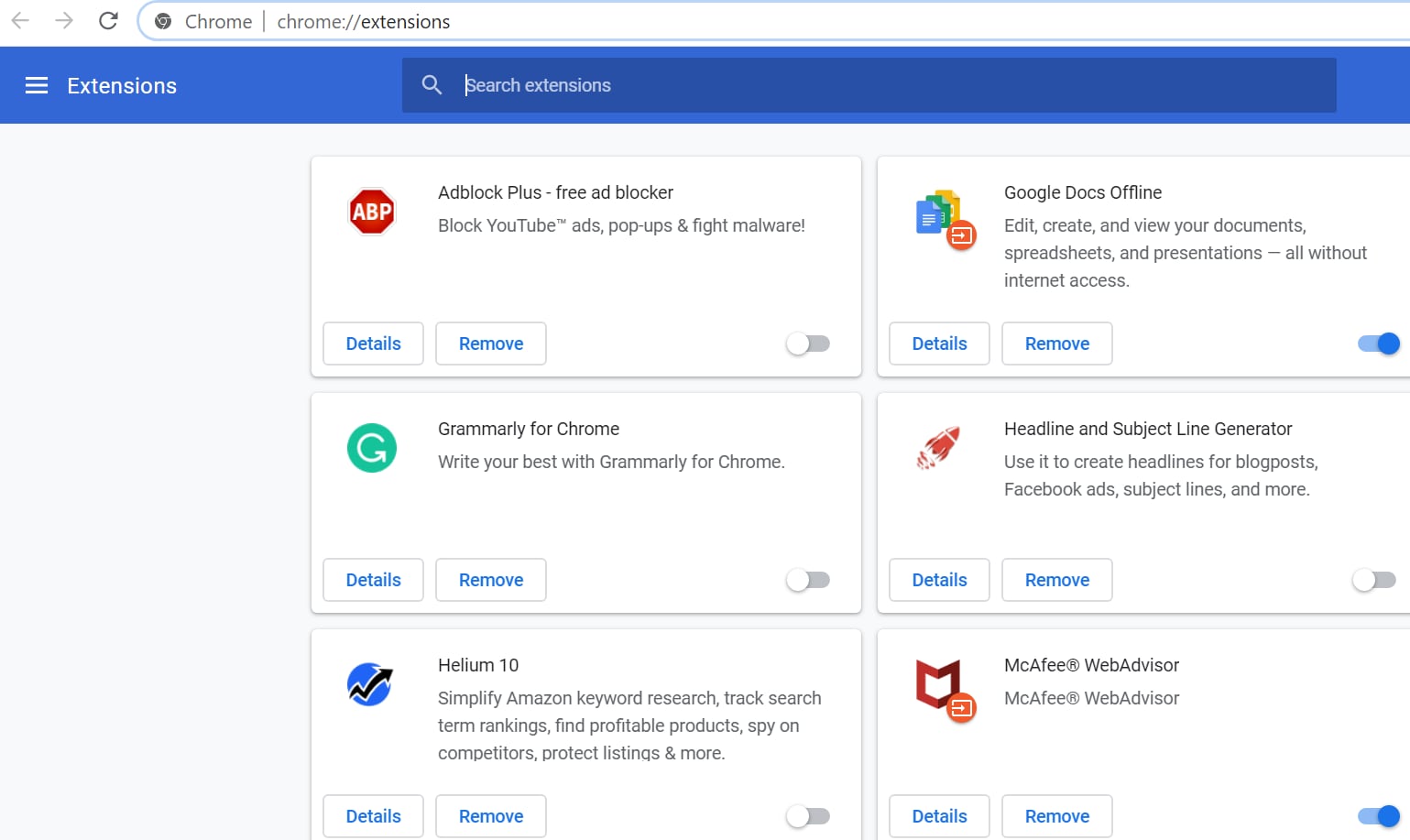Click the Google Docs Offline icon
Image resolution: width=1410 pixels, height=840 pixels.
945,220
